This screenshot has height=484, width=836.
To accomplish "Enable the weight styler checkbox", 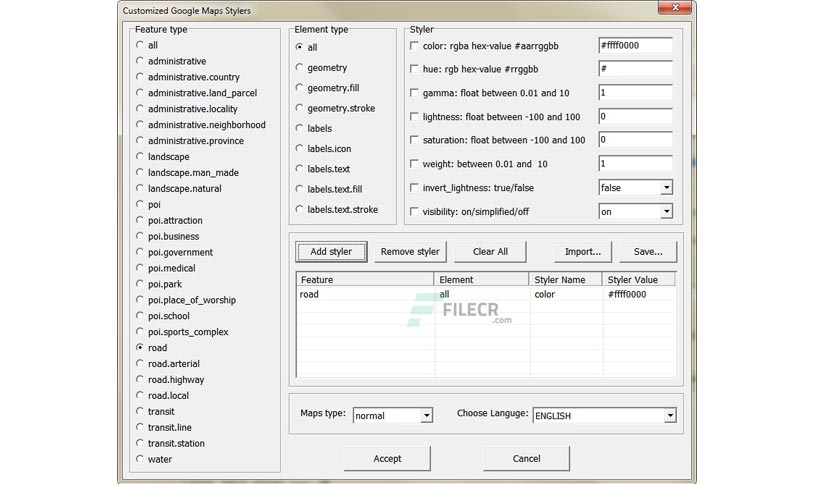I will pyautogui.click(x=414, y=164).
